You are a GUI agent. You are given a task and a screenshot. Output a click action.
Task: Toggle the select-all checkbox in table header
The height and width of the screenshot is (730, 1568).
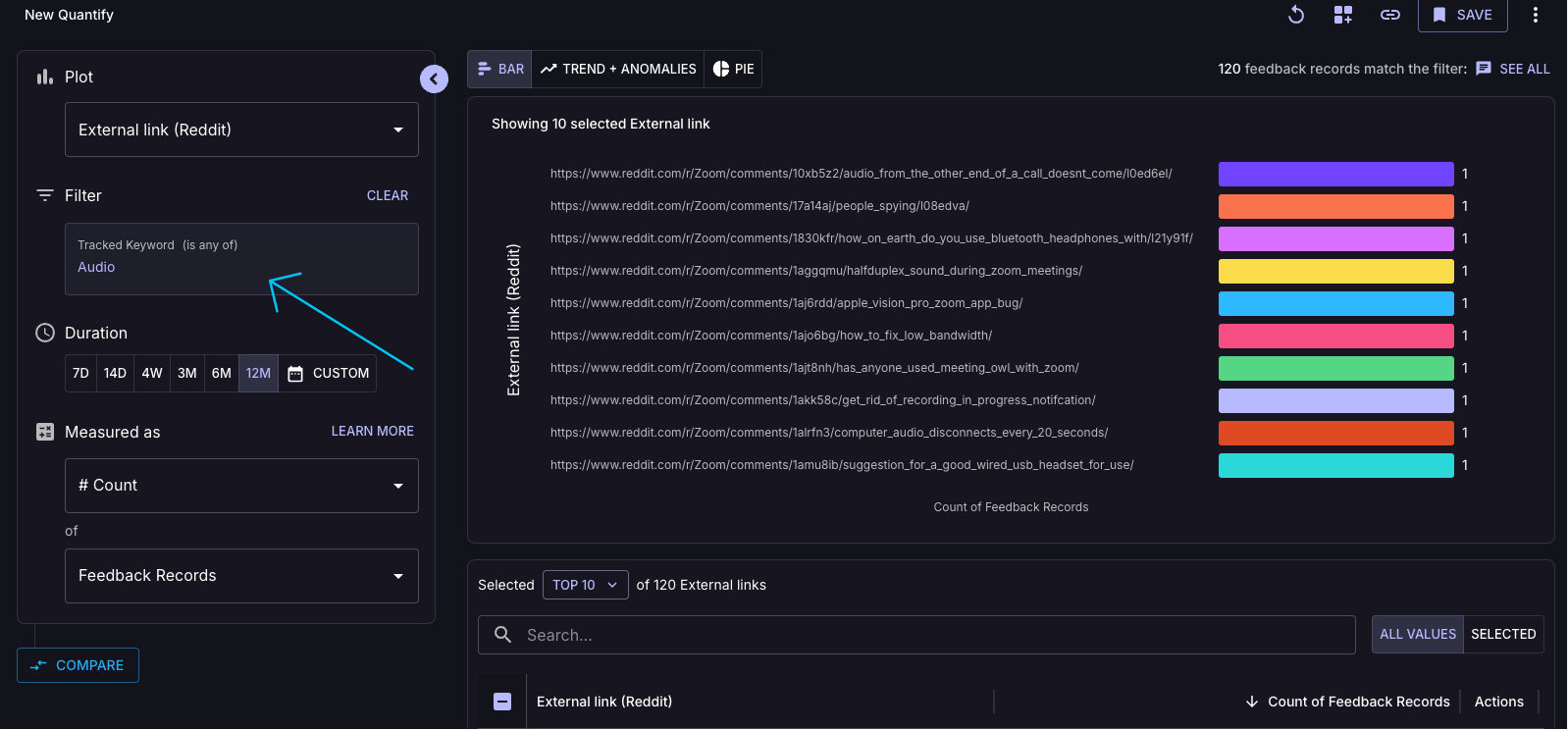(x=502, y=702)
